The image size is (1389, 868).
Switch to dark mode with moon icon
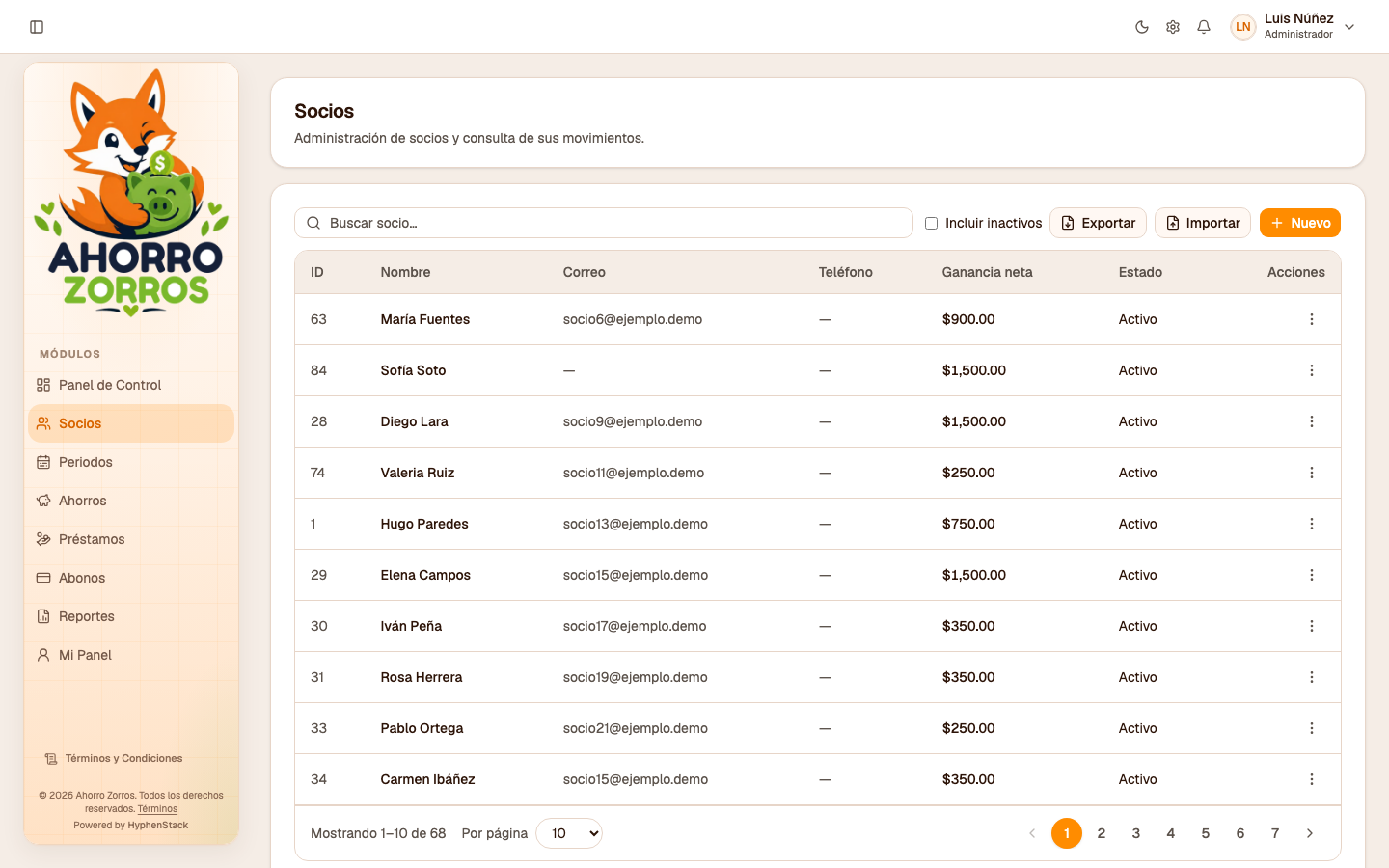click(x=1142, y=27)
